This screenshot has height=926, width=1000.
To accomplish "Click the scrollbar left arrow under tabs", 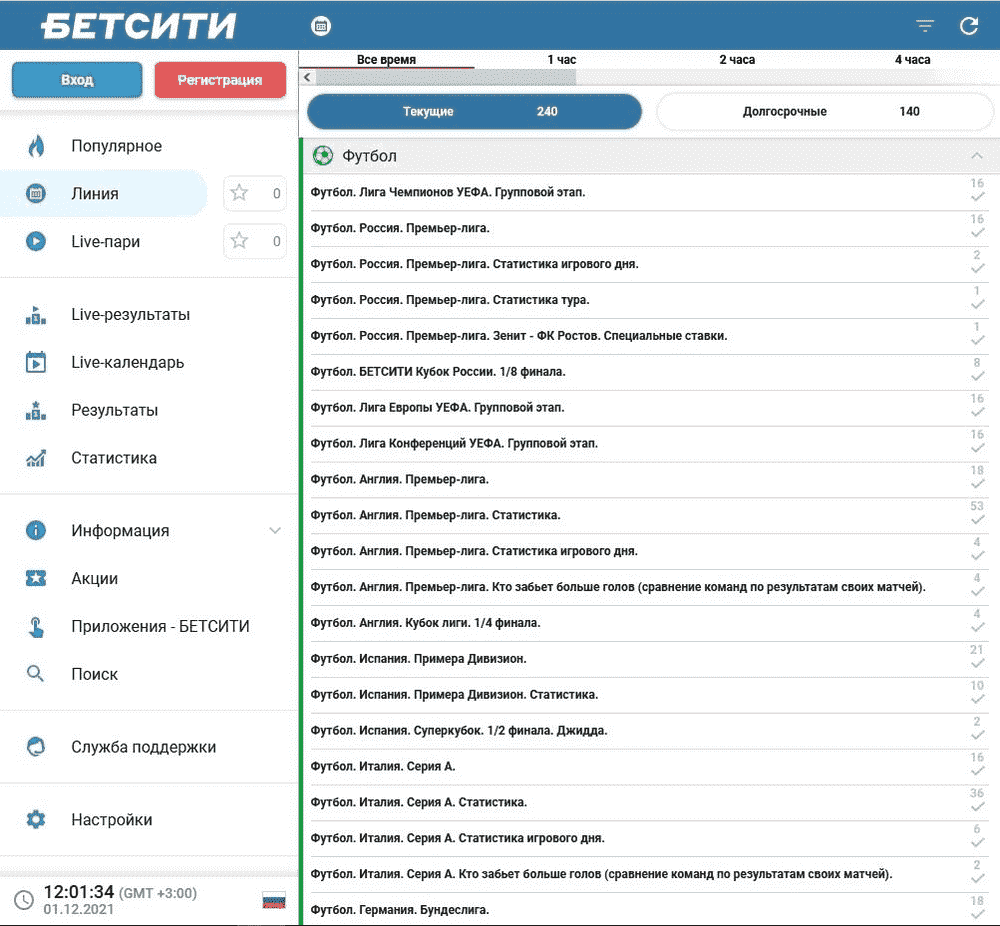I will point(307,77).
